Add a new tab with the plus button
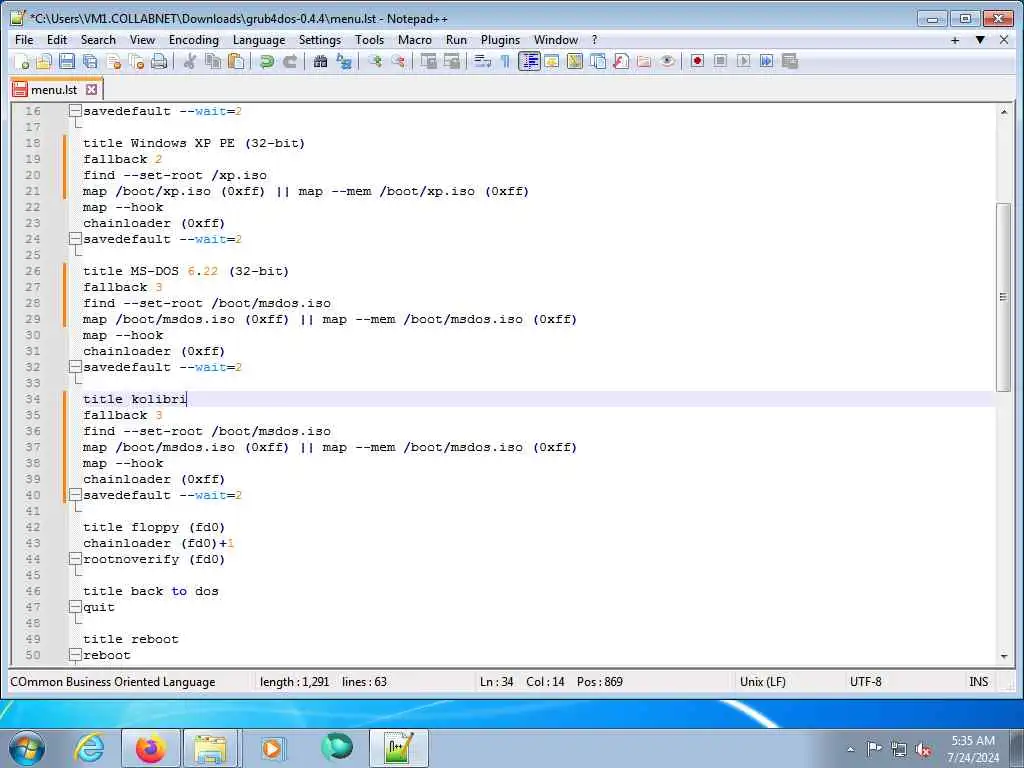 coord(955,40)
